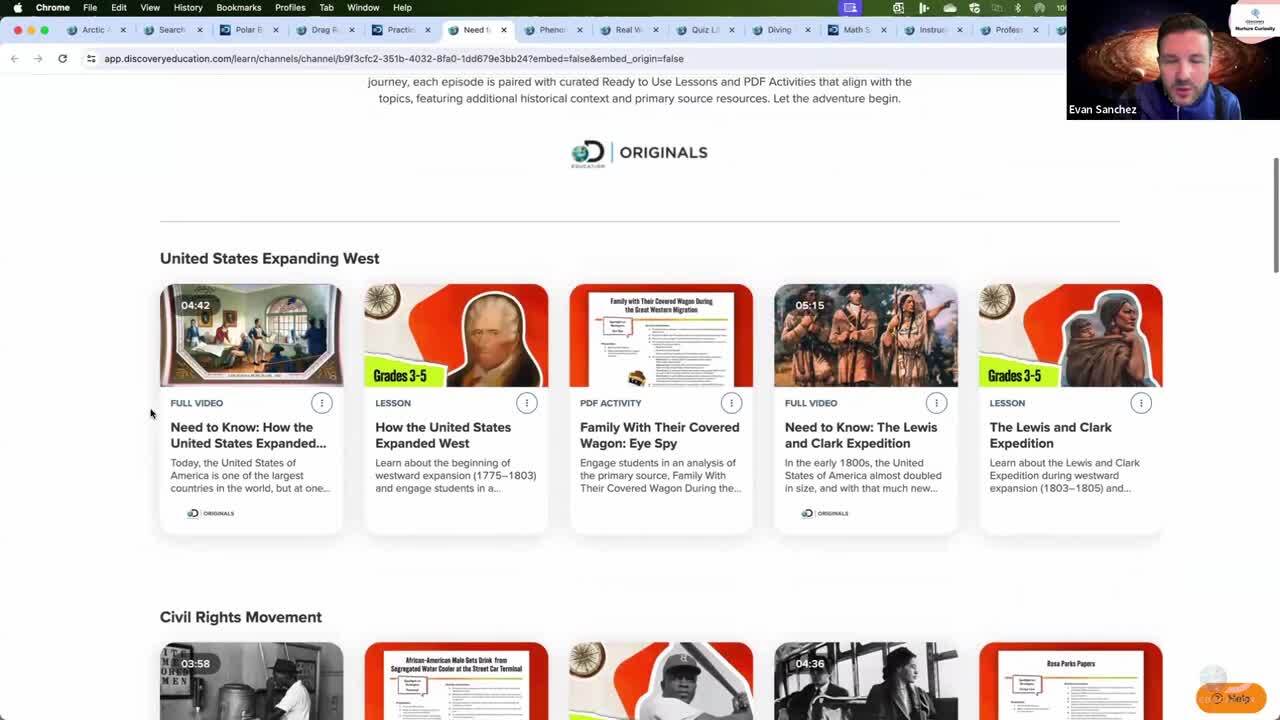The image size is (1280, 720).
Task: Click the page vertical scrollbar
Action: (x=1274, y=215)
